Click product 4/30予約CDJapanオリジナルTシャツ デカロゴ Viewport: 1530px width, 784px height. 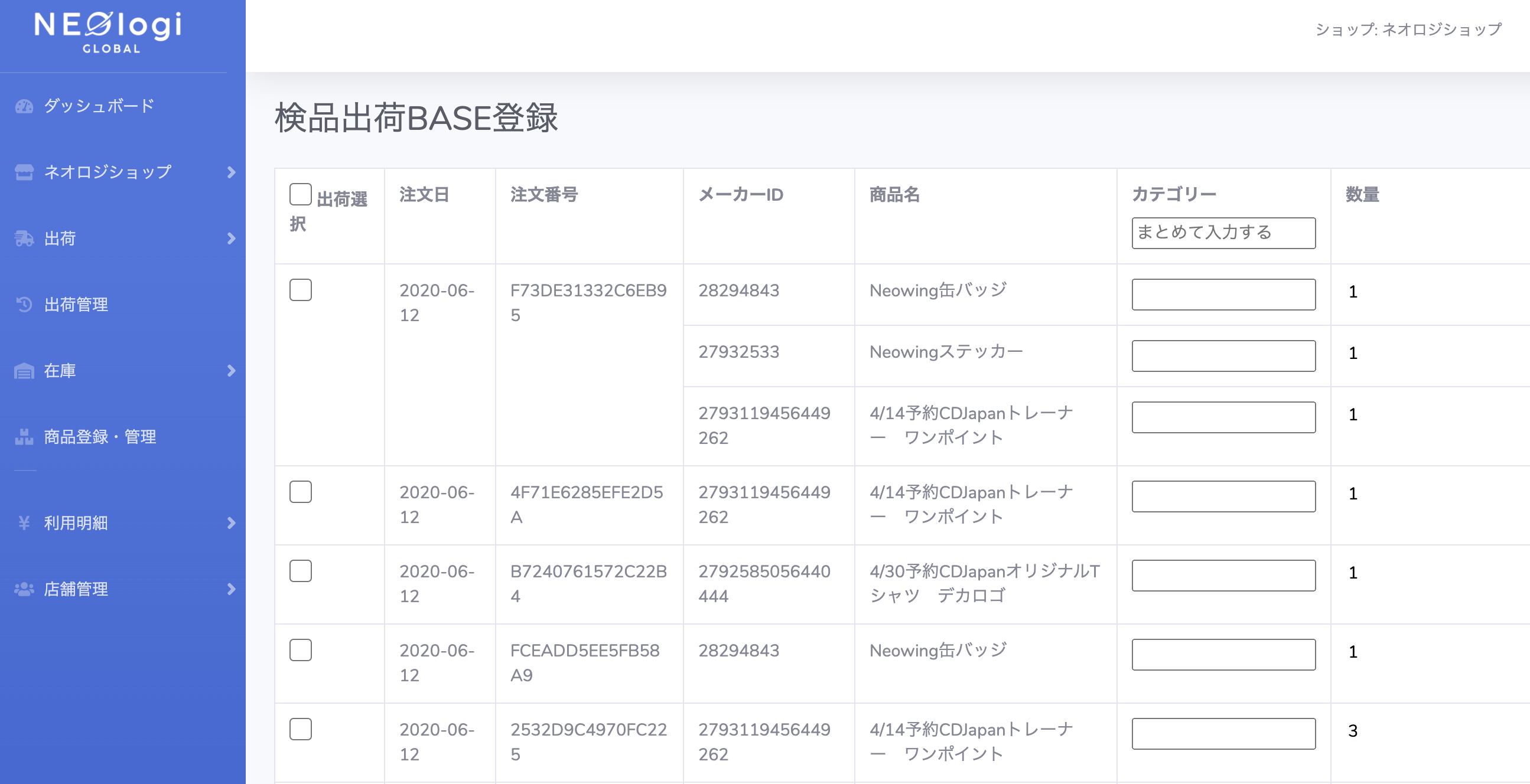[x=985, y=583]
